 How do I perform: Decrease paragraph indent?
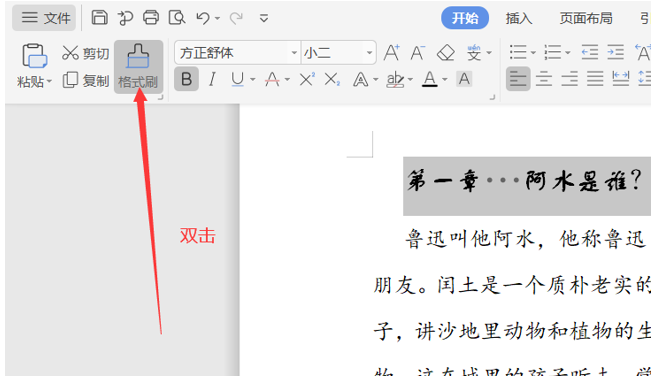[x=590, y=53]
